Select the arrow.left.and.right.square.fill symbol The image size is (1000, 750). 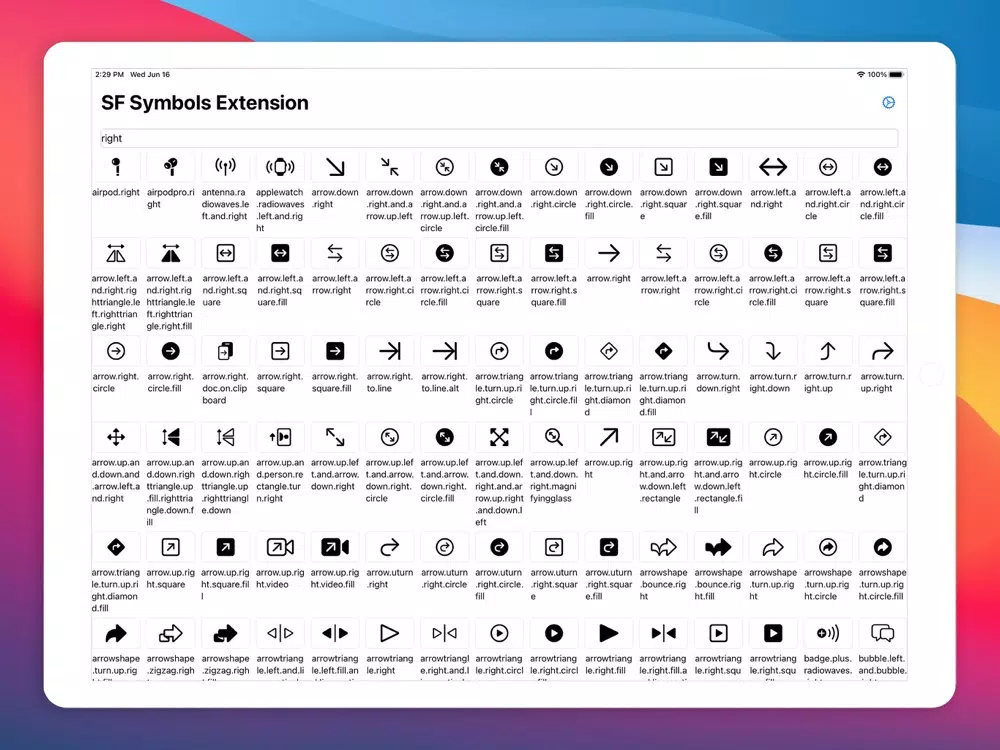280,253
